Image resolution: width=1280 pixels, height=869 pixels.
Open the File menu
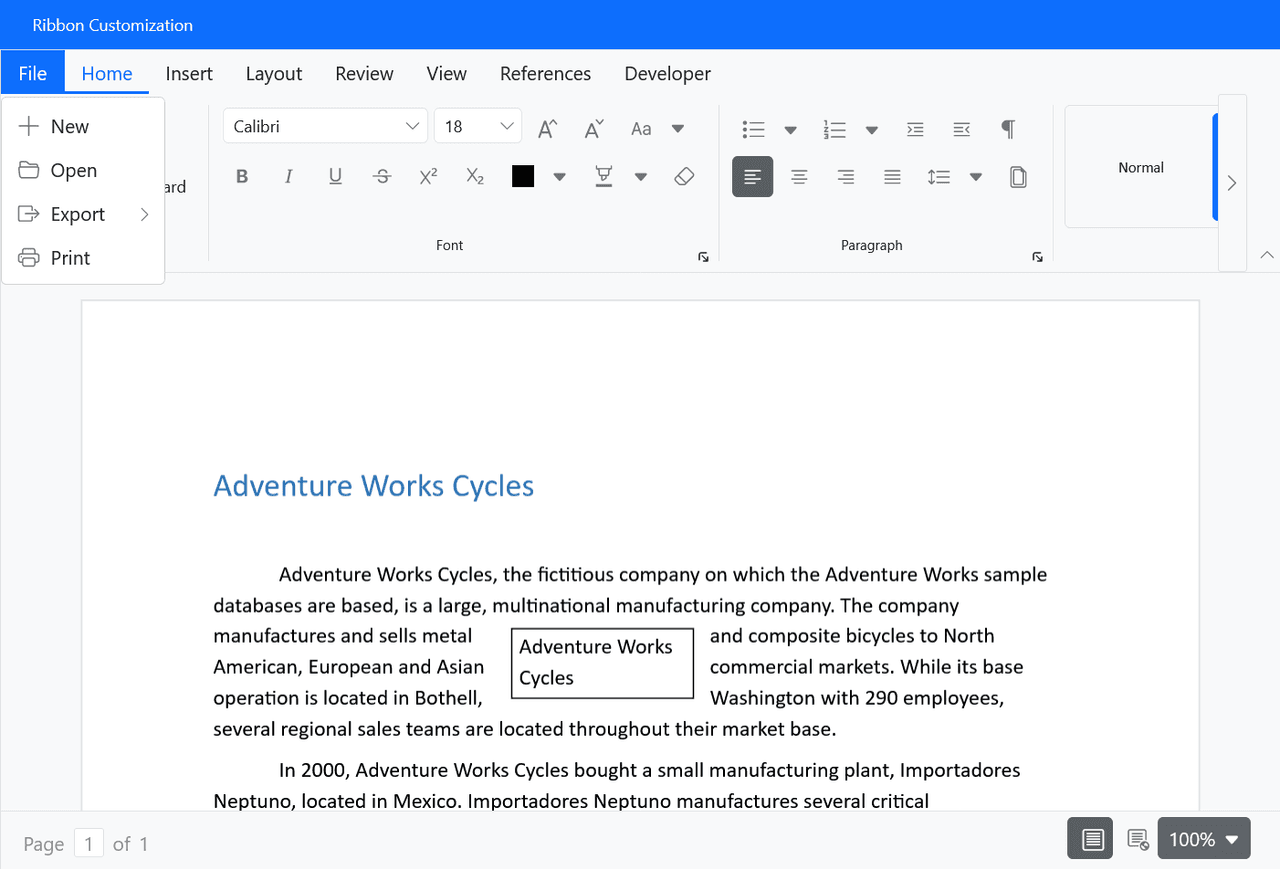[x=33, y=73]
